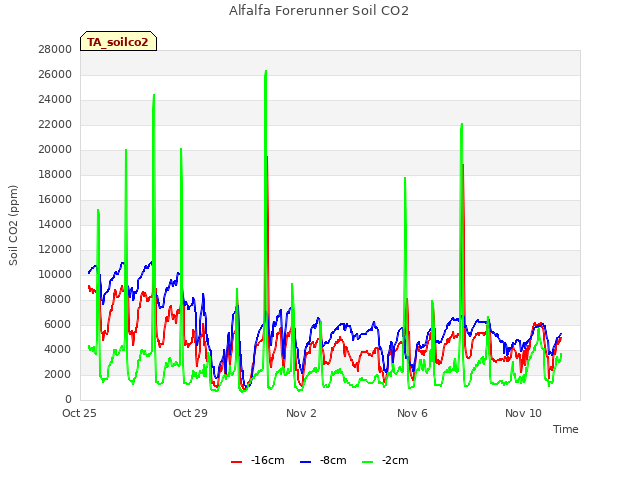The height and width of the screenshot is (480, 640).
Task: Click the 0 y-axis tick label
Action: (x=68, y=400)
